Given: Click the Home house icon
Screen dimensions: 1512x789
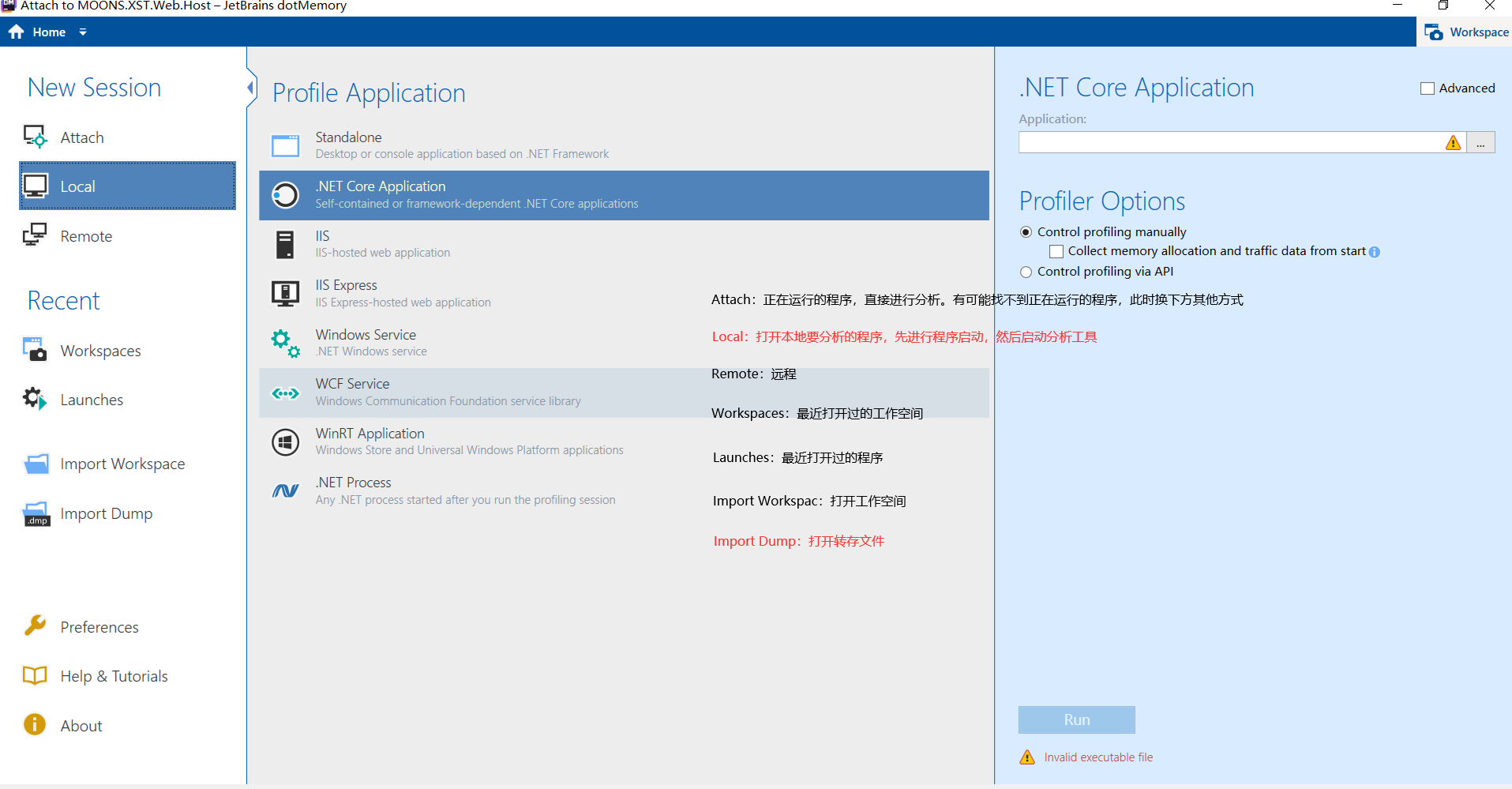Looking at the screenshot, I should pos(17,32).
